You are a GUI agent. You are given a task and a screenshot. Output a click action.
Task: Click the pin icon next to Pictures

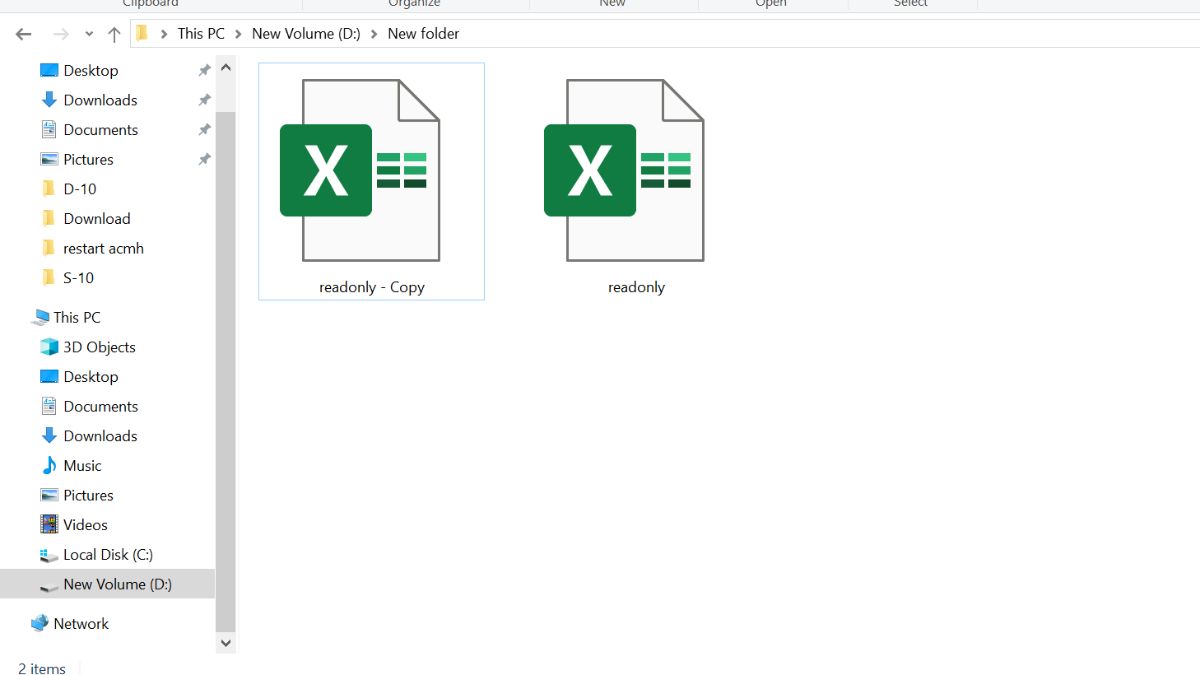pyautogui.click(x=204, y=159)
